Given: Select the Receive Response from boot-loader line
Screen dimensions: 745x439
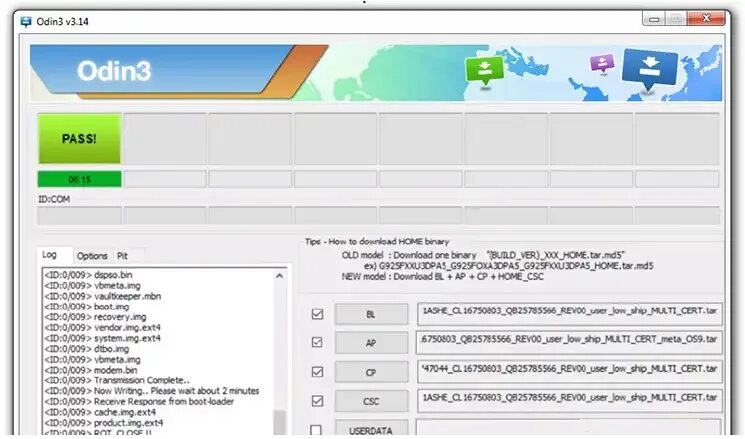Looking at the screenshot, I should click(x=139, y=401).
